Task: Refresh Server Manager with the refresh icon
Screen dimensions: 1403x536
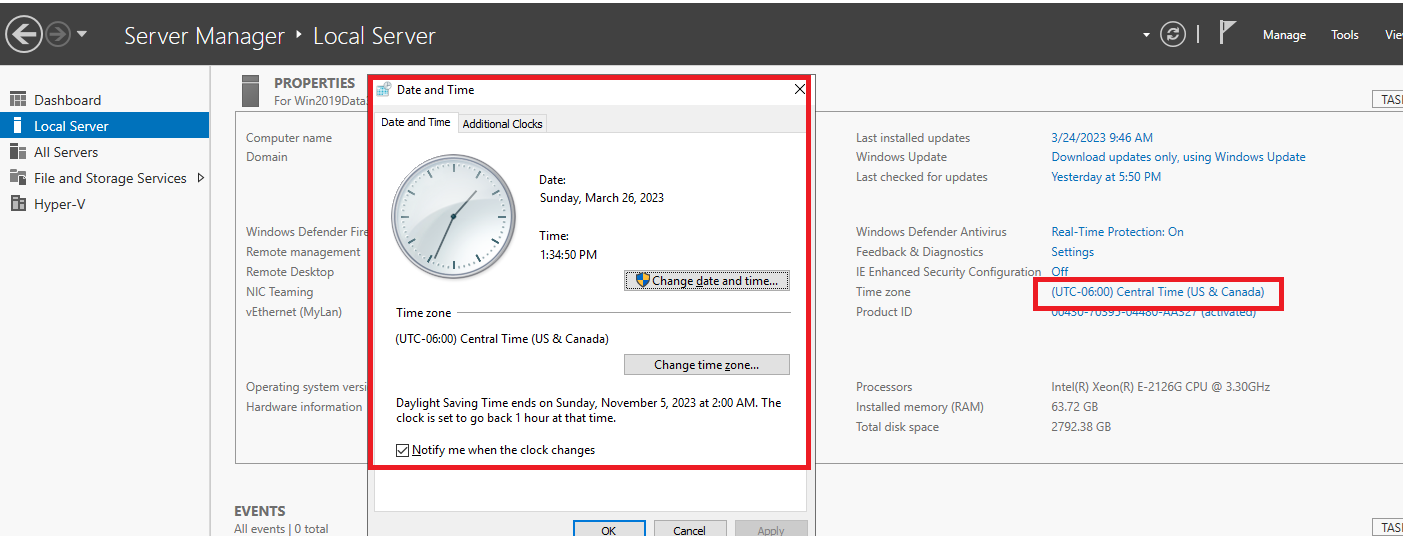Action: 1172,35
